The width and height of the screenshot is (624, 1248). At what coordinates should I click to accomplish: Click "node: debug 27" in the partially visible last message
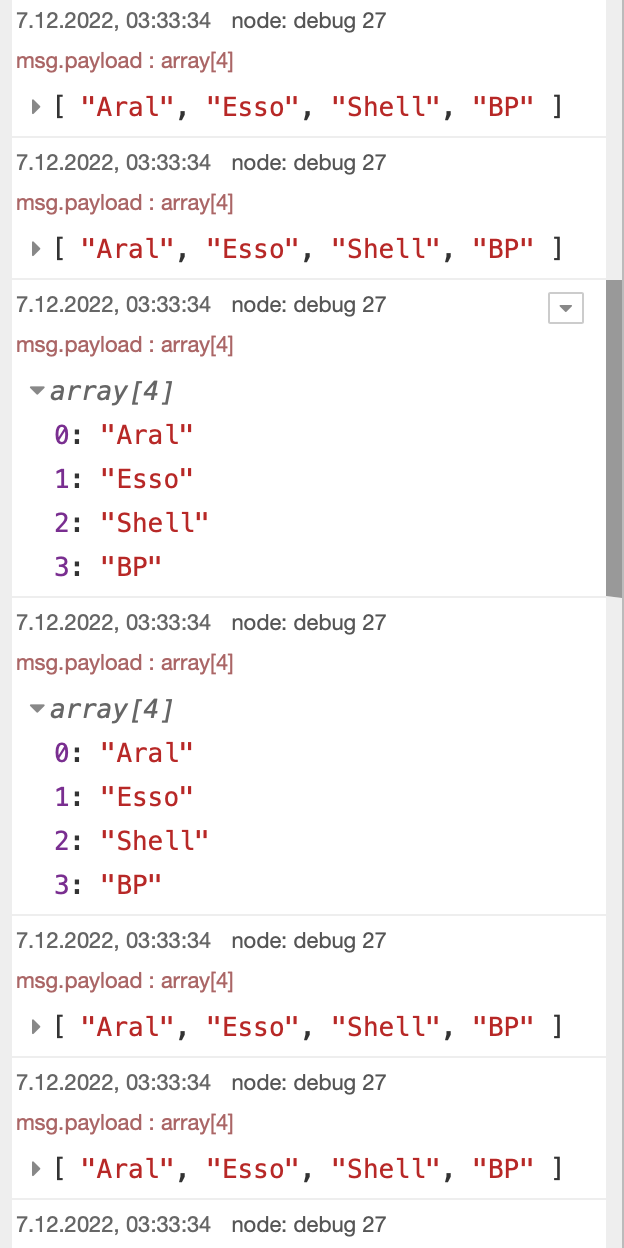pyautogui.click(x=308, y=1225)
